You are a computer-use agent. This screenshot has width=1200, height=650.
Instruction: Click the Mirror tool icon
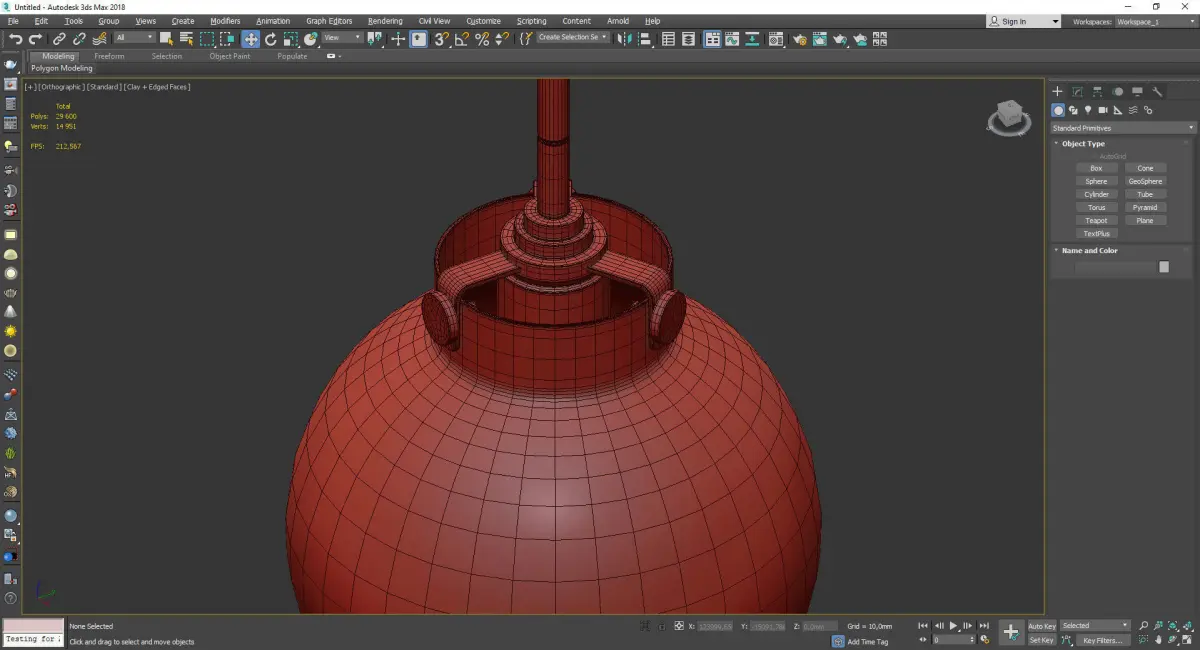(x=623, y=39)
